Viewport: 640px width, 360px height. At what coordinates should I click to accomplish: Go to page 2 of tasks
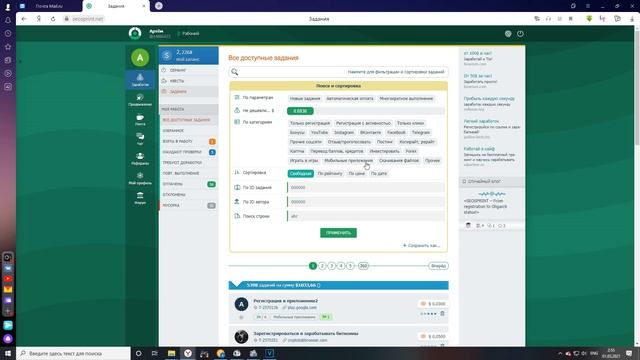(x=322, y=266)
